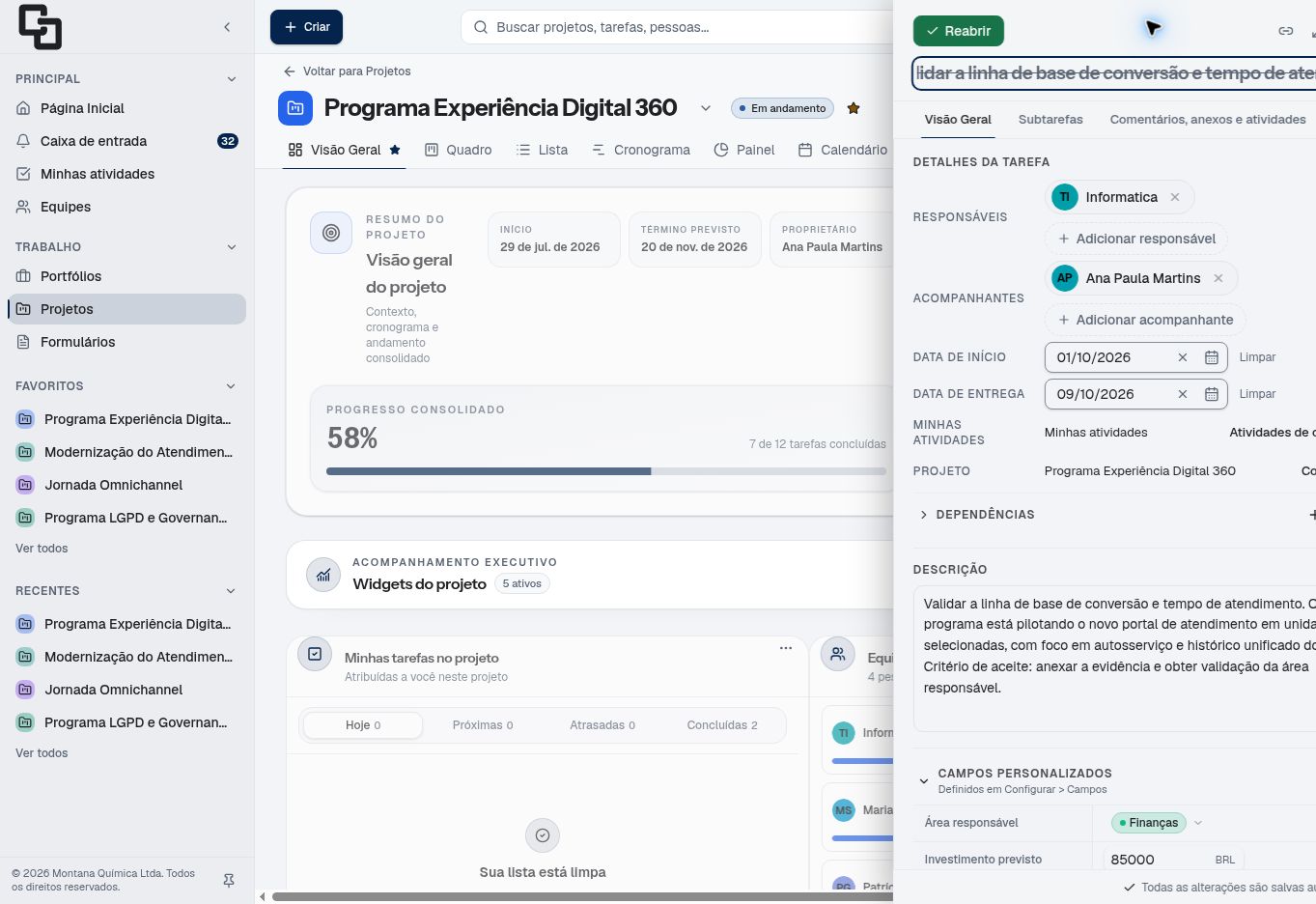This screenshot has width=1316, height=904.
Task: Expand the Dependências section
Action: pyautogui.click(x=924, y=515)
